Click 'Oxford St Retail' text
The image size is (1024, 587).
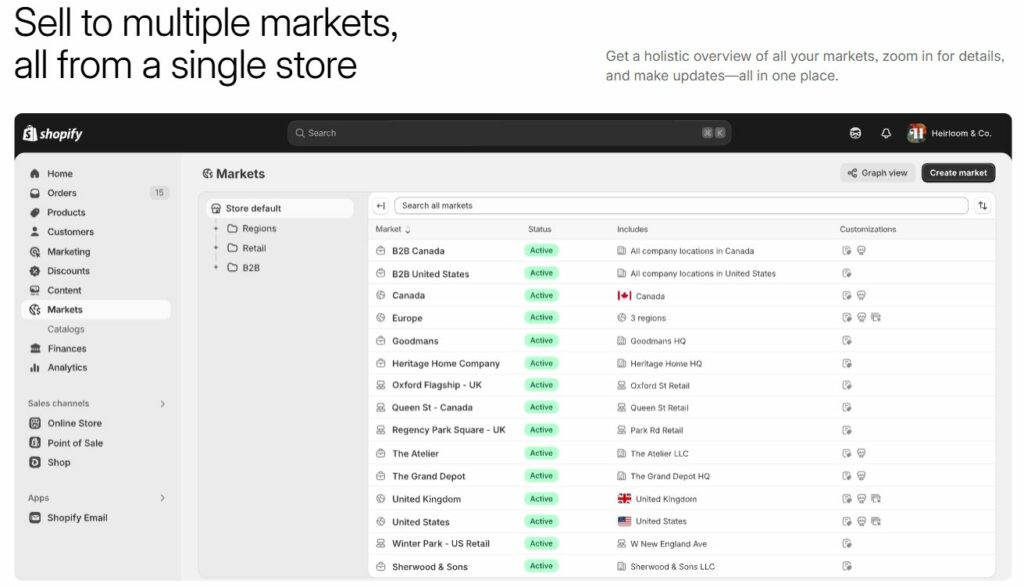tap(660, 386)
